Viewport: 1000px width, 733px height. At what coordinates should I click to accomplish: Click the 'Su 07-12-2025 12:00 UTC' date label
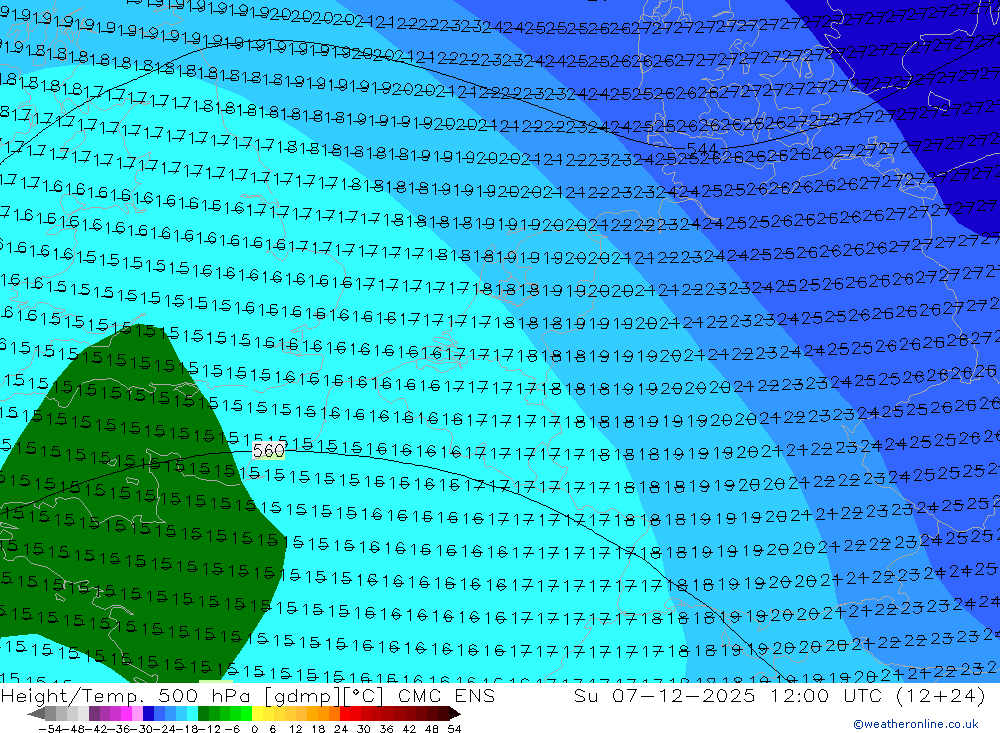728,696
